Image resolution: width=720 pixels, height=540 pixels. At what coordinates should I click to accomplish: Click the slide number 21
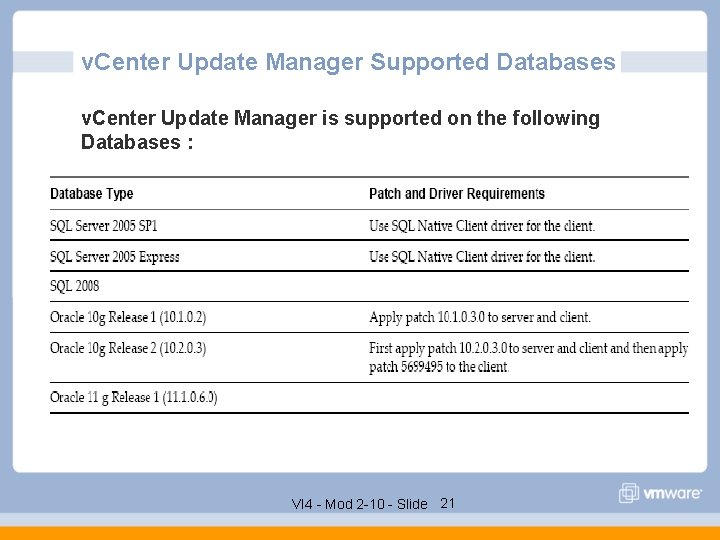pyautogui.click(x=448, y=503)
